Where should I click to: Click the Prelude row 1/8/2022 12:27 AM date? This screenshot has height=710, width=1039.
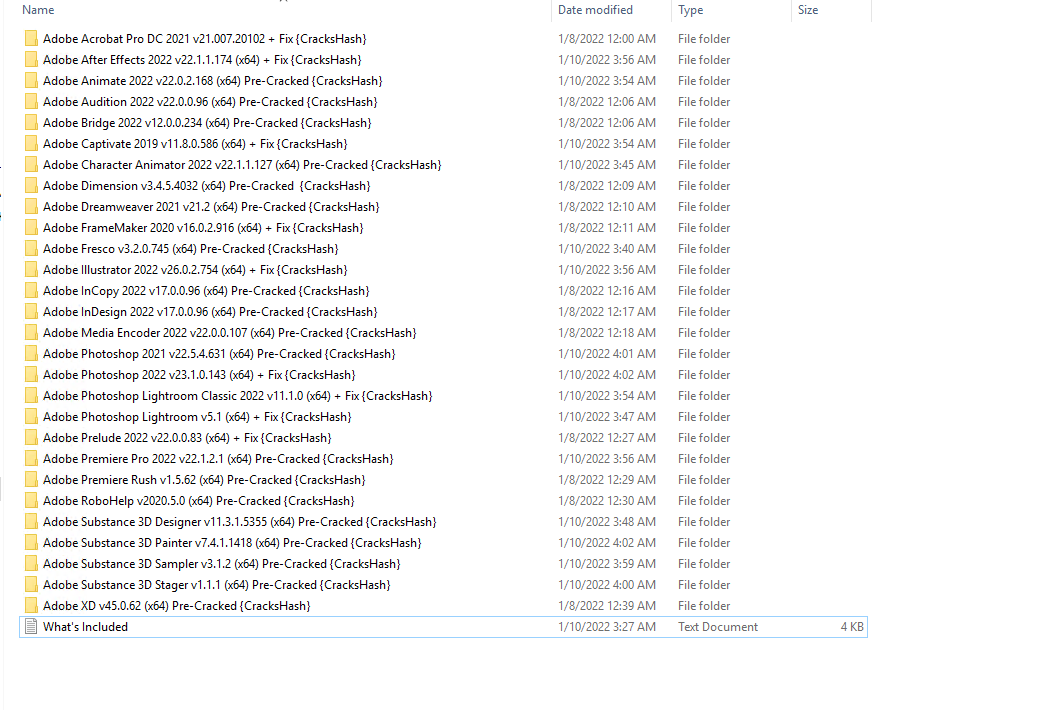[607, 438]
